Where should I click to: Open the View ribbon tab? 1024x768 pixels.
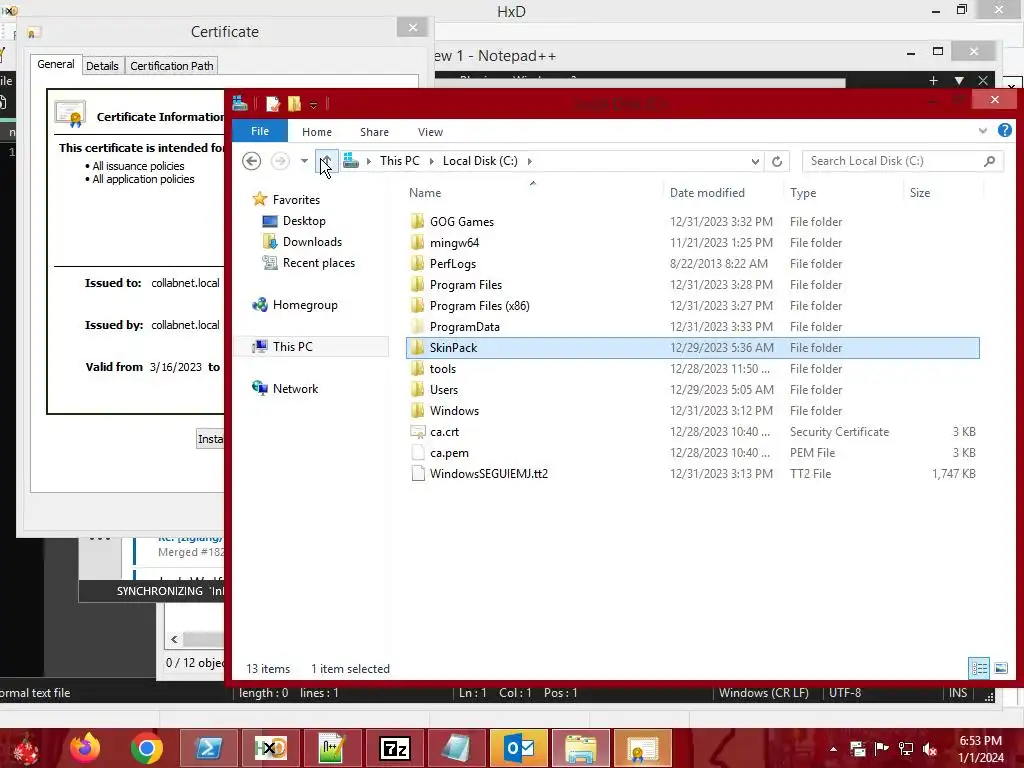[x=430, y=132]
